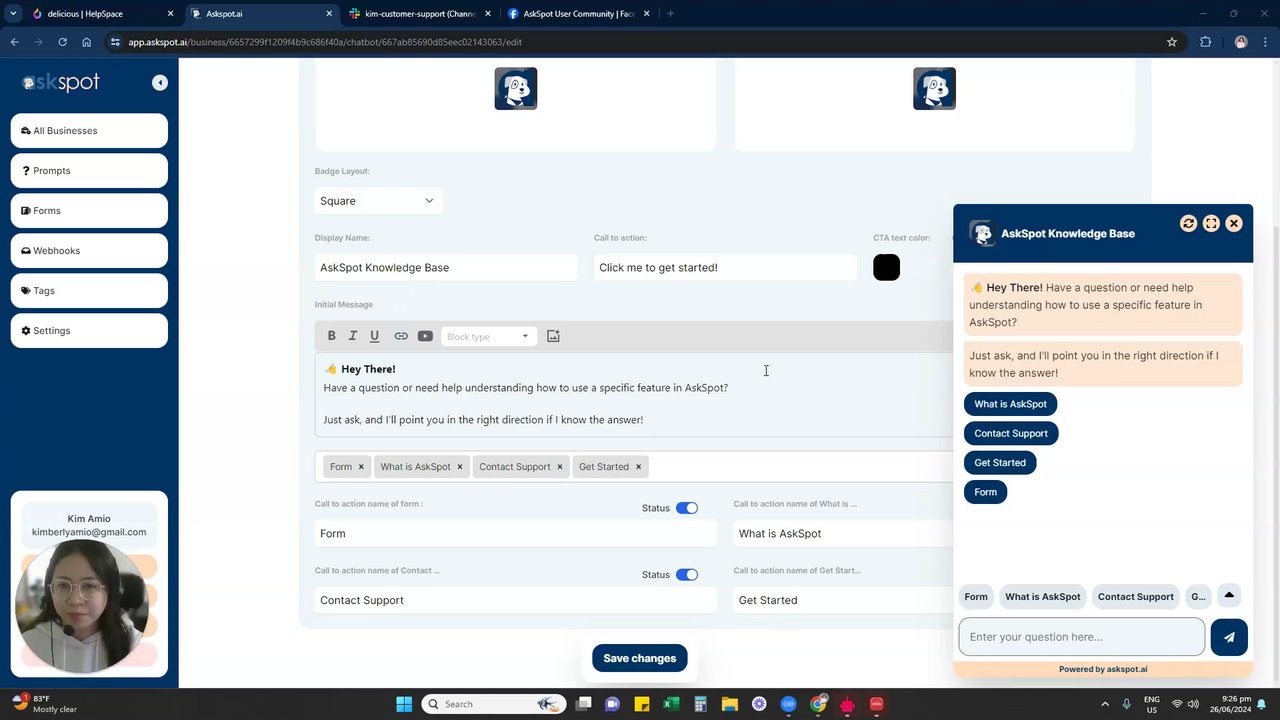
Task: Open the Block type dropdown in editor
Action: click(489, 336)
